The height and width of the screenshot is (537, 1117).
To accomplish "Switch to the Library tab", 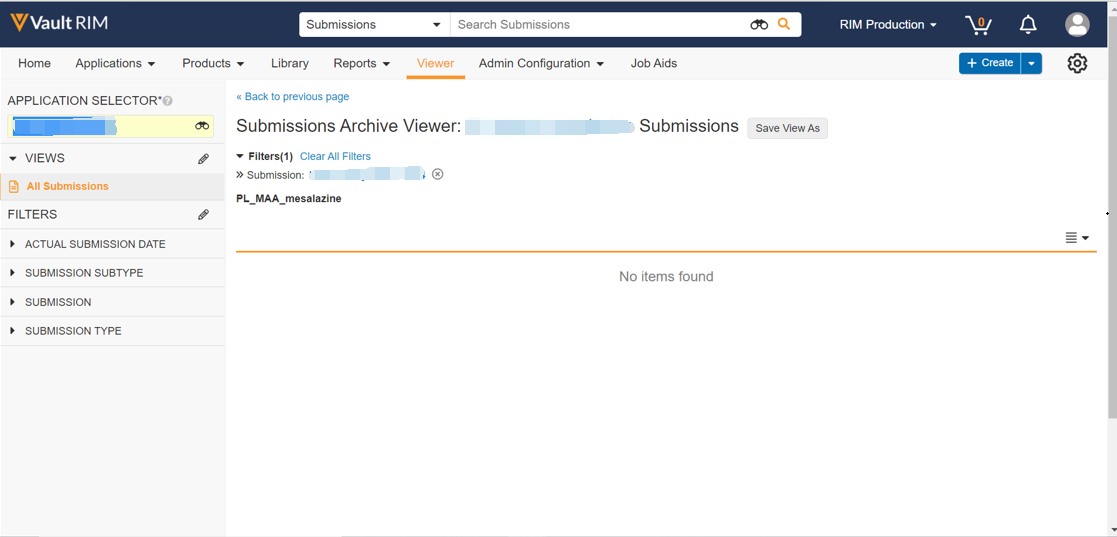I will click(x=289, y=63).
